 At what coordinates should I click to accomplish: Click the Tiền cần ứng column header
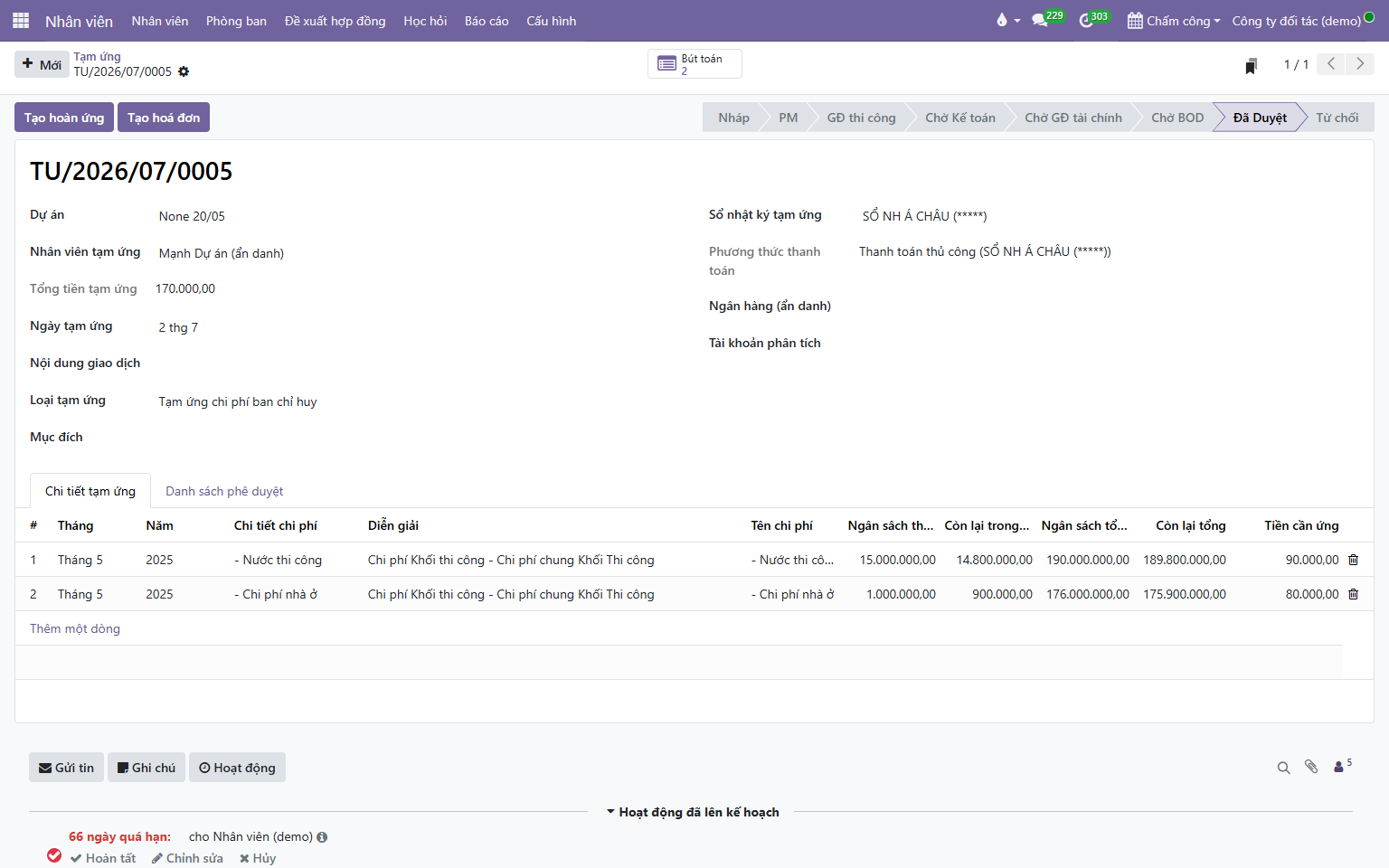coord(1301,525)
